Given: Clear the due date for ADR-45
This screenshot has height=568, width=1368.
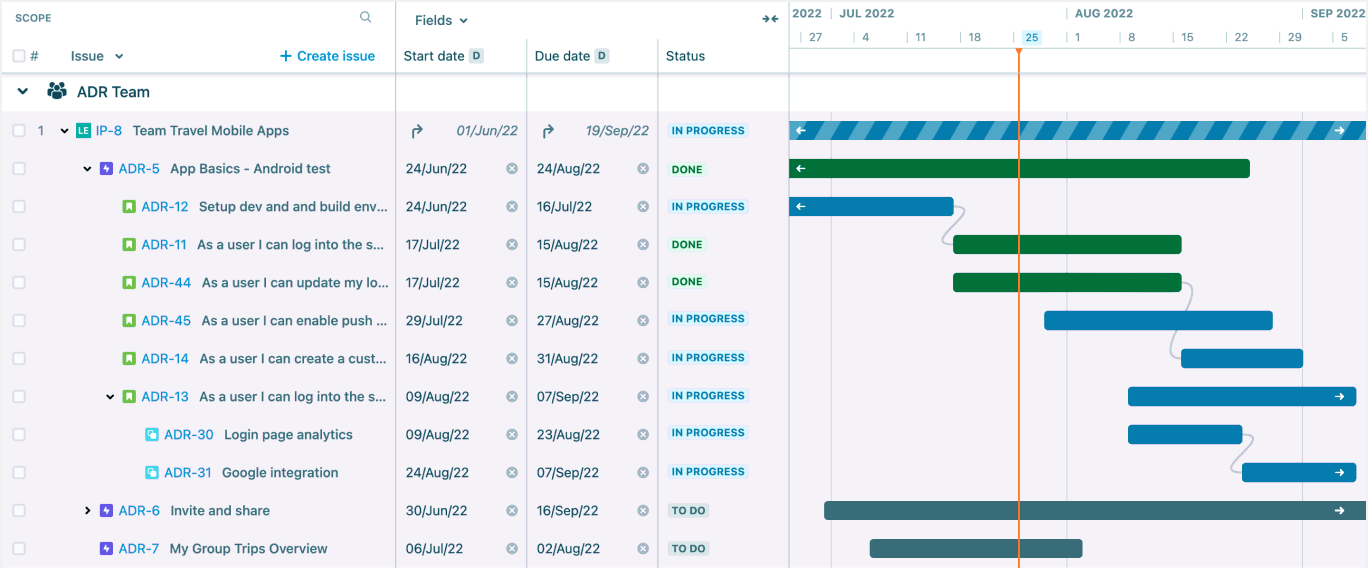Looking at the screenshot, I should pos(643,321).
